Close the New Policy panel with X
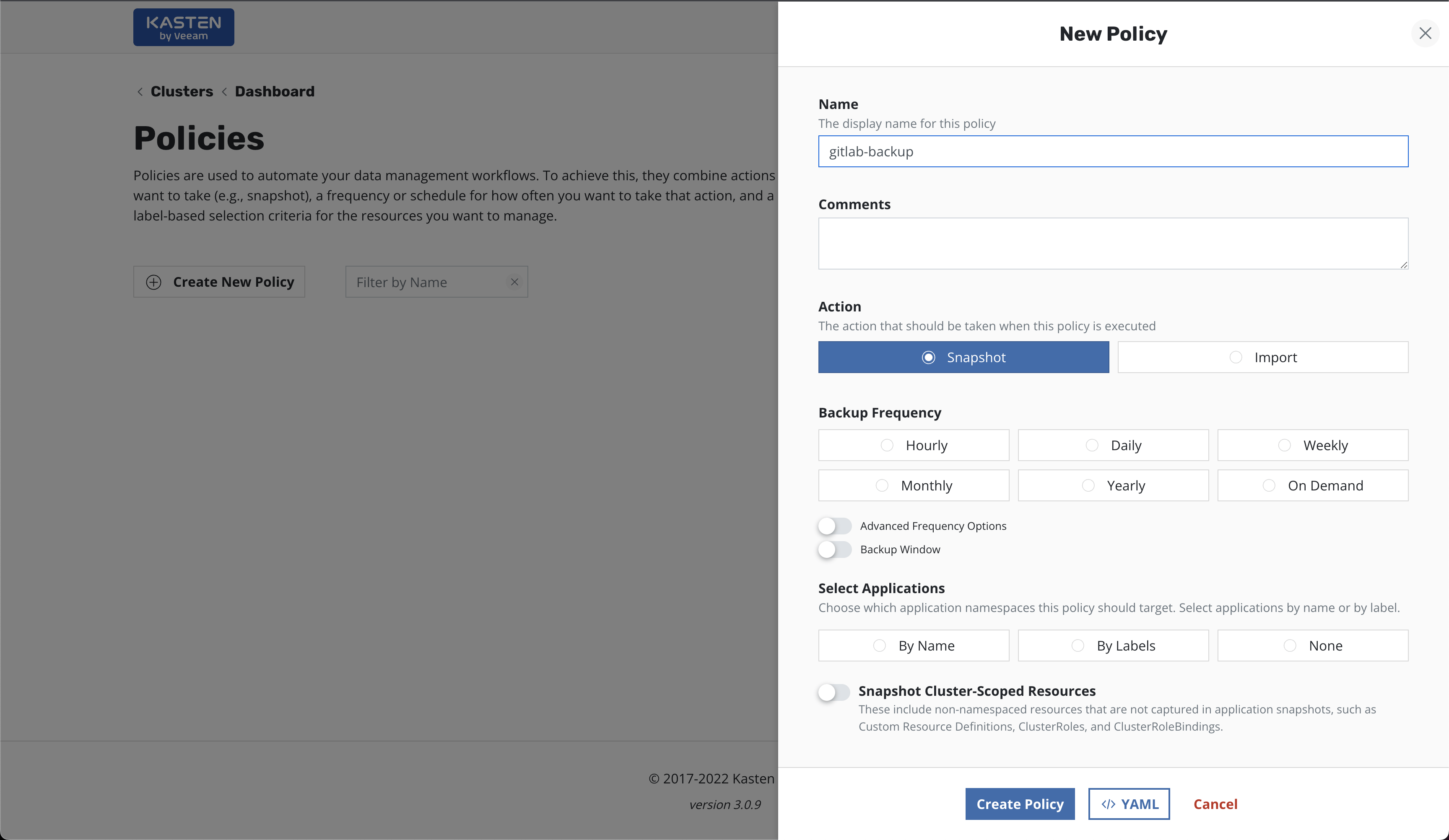 point(1425,34)
